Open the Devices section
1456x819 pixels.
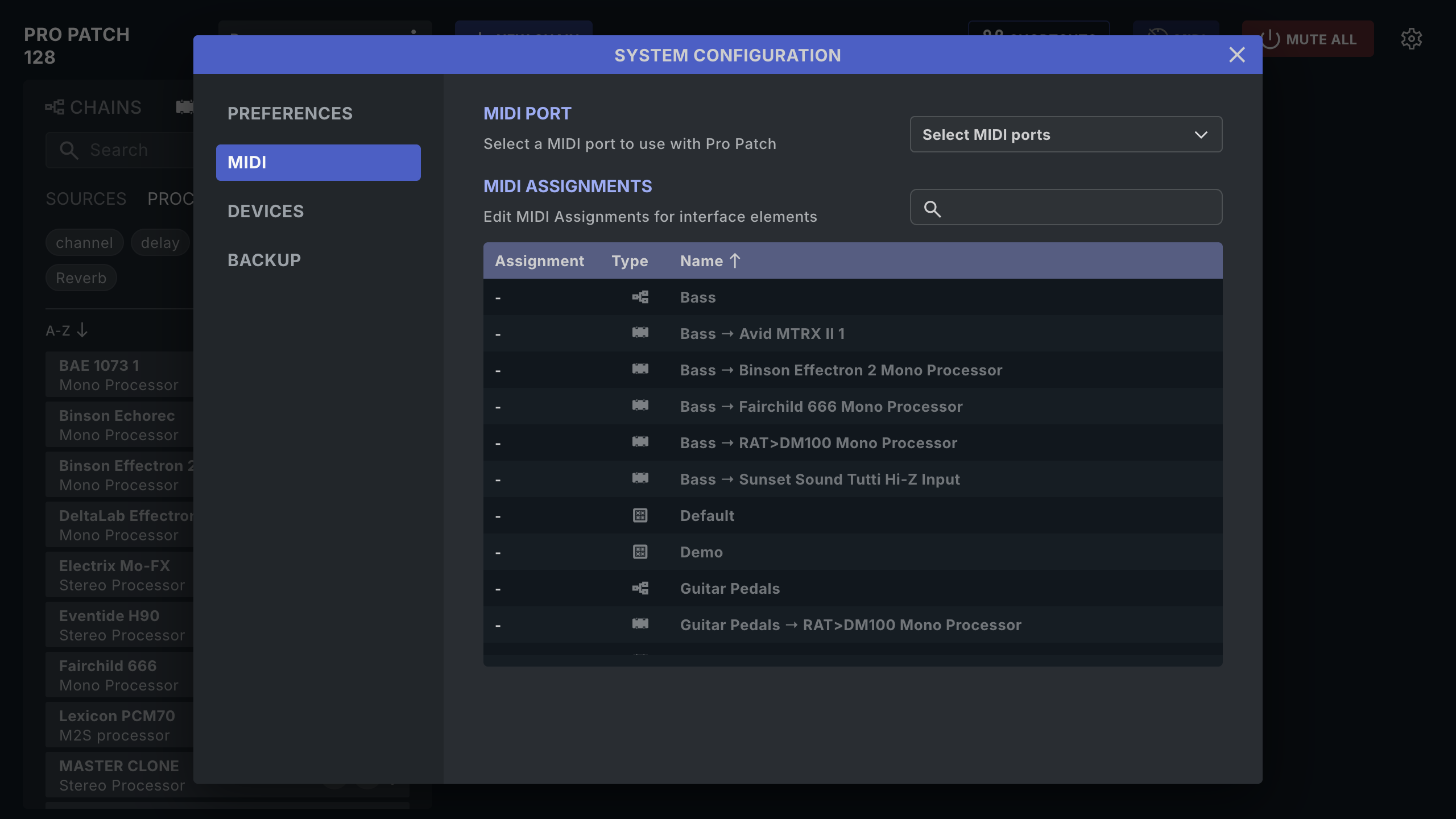click(x=318, y=212)
